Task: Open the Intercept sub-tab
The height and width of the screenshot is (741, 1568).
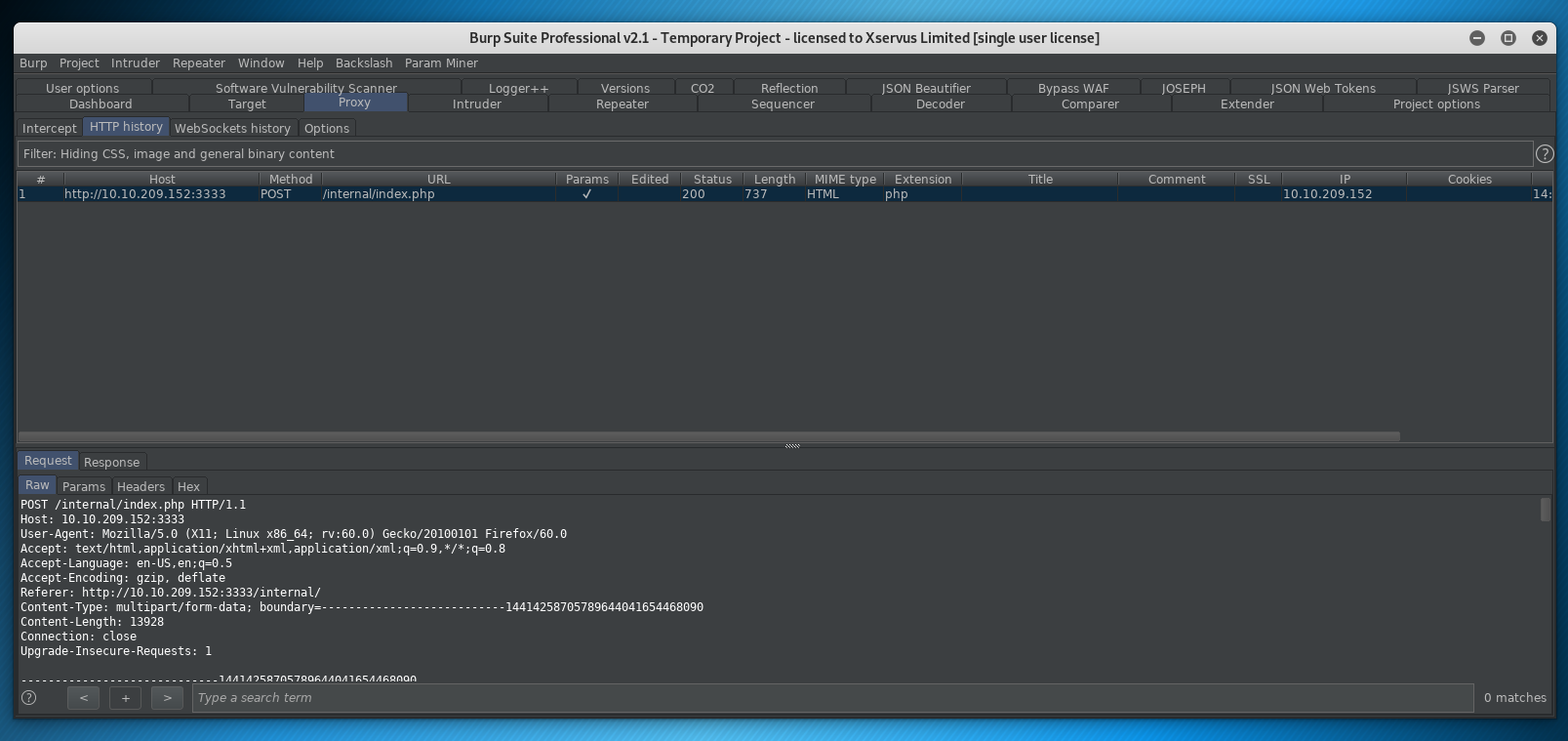Action: tap(49, 128)
